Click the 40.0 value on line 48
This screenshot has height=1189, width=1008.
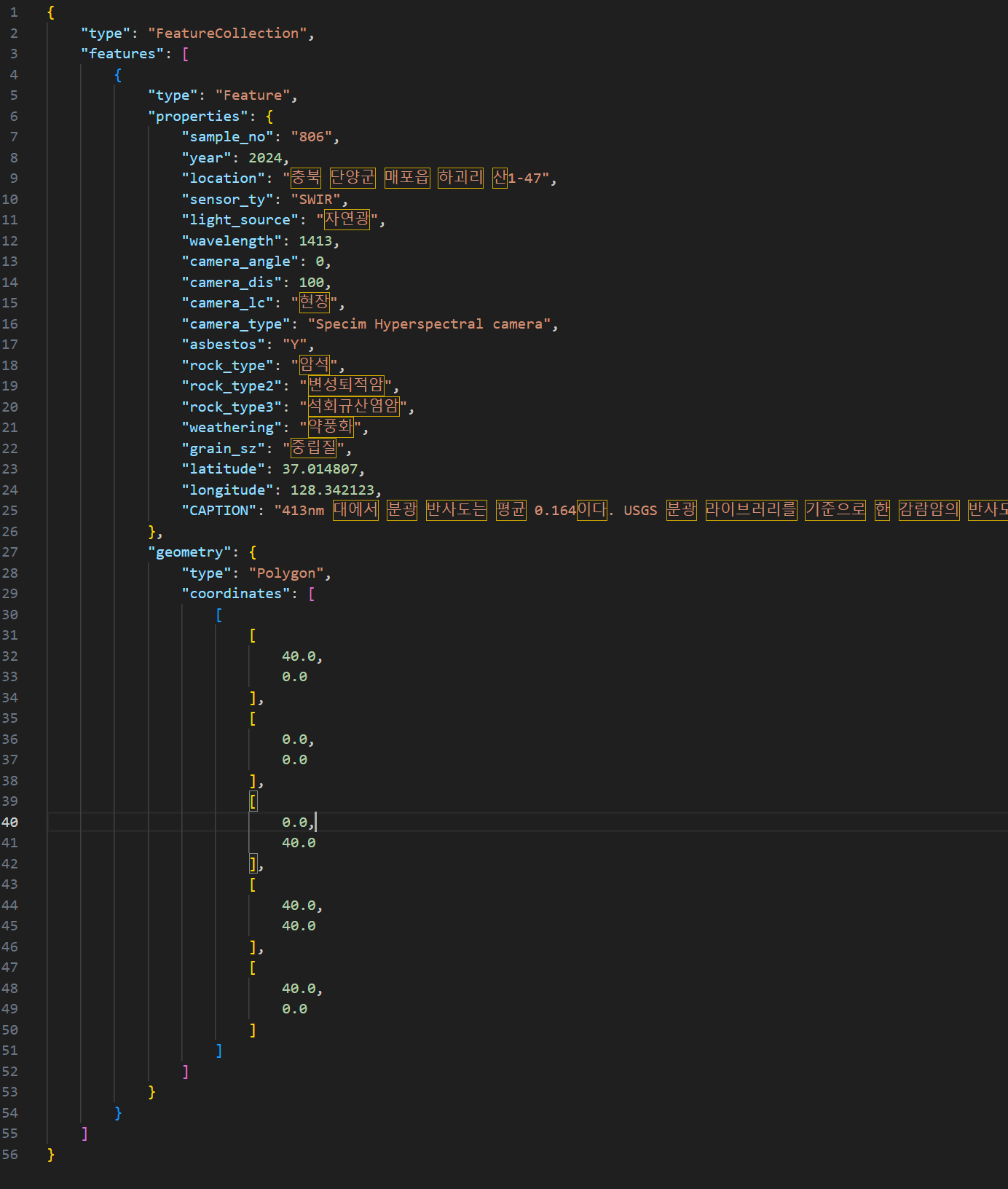click(299, 988)
